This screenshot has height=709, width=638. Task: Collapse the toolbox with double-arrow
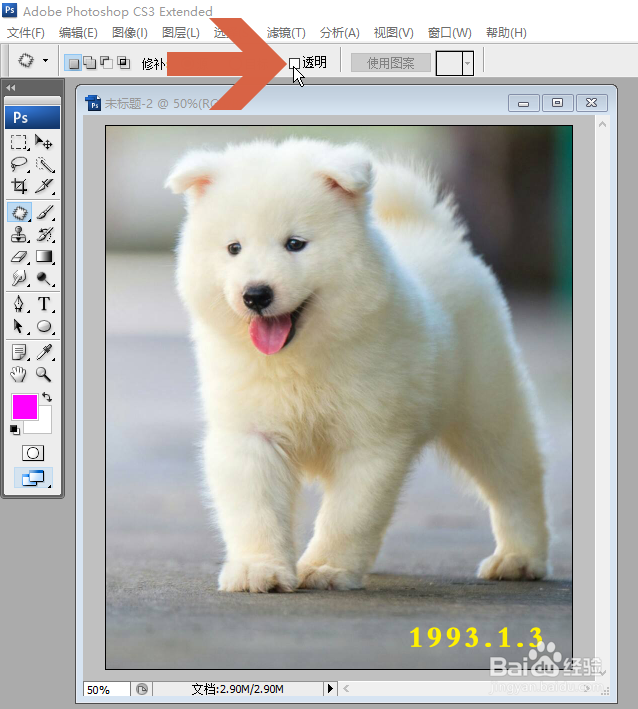[11, 88]
